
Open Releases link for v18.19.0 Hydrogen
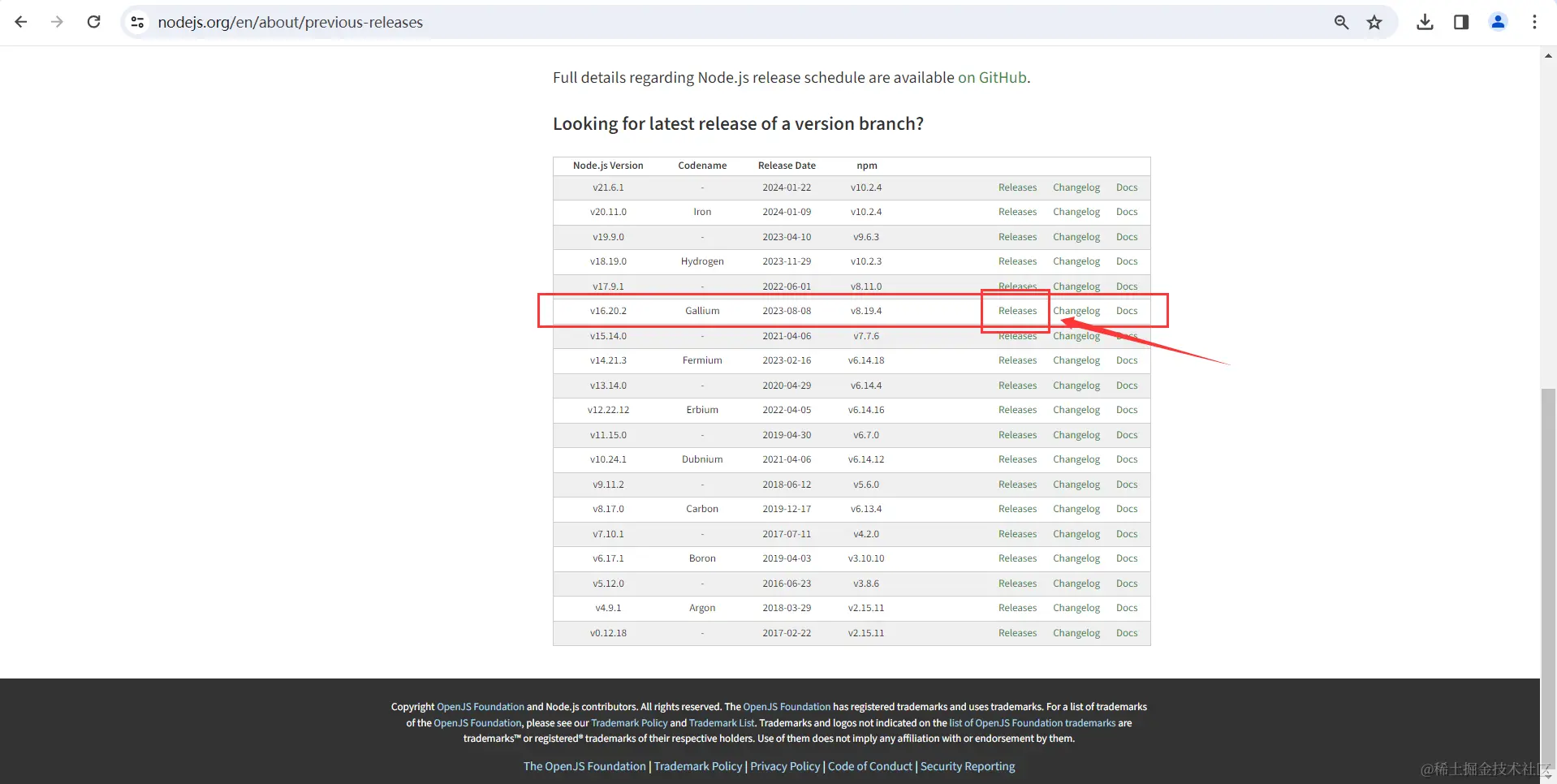tap(1017, 261)
